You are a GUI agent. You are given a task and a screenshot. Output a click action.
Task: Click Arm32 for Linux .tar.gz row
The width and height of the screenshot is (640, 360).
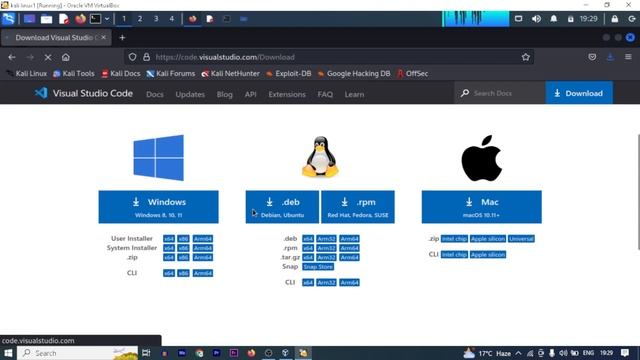pyautogui.click(x=326, y=258)
